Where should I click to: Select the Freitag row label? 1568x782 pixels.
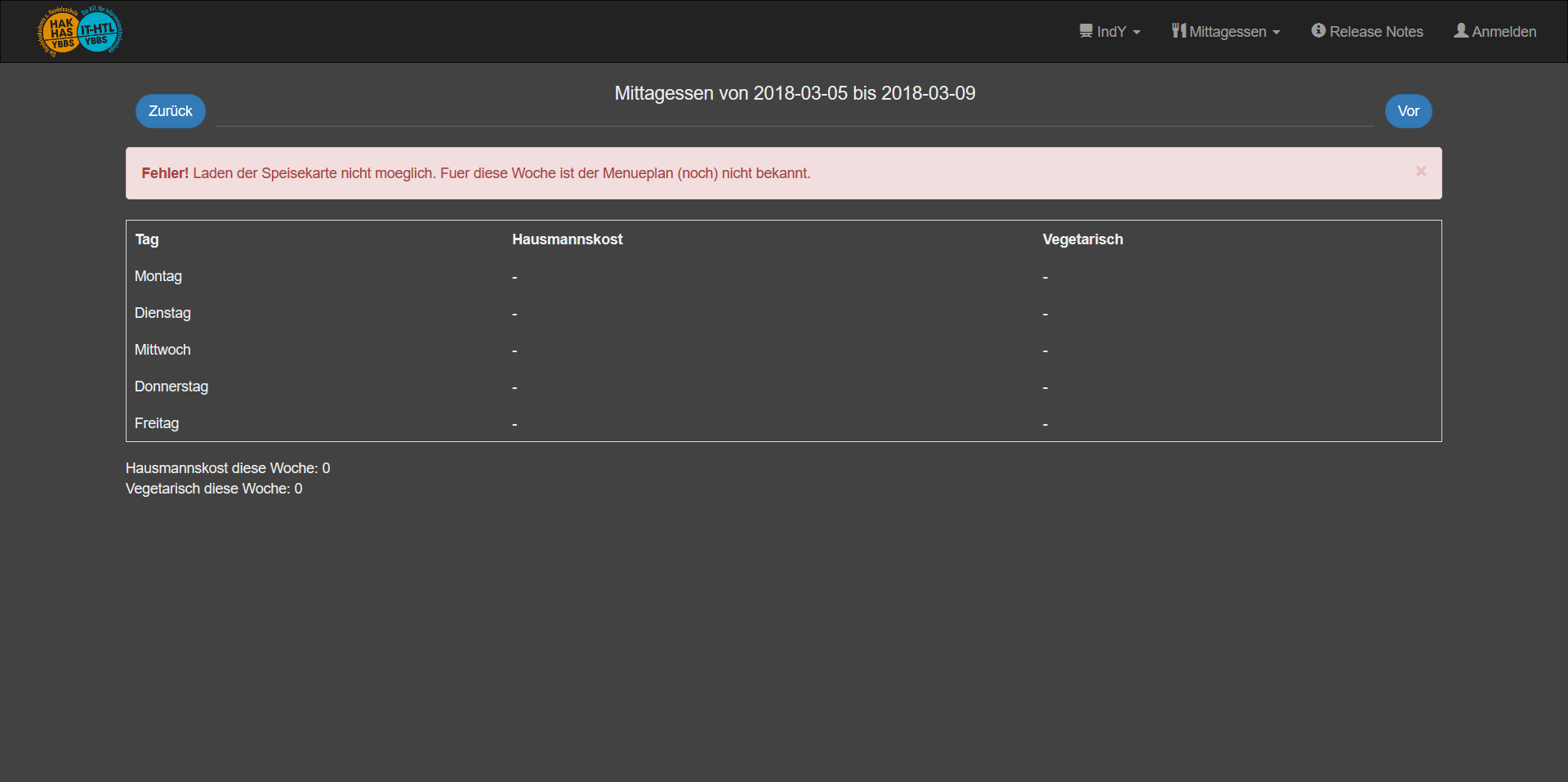(157, 423)
